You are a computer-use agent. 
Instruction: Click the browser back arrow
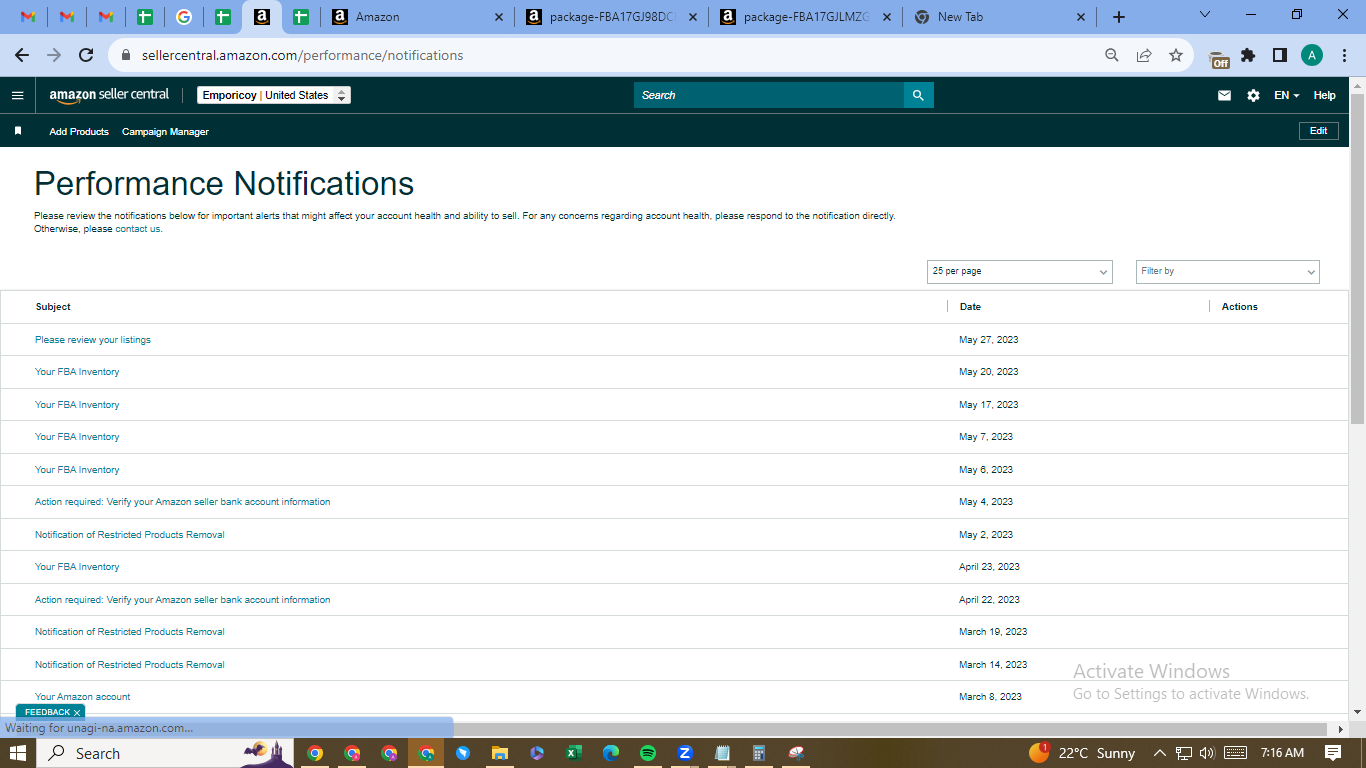click(22, 55)
